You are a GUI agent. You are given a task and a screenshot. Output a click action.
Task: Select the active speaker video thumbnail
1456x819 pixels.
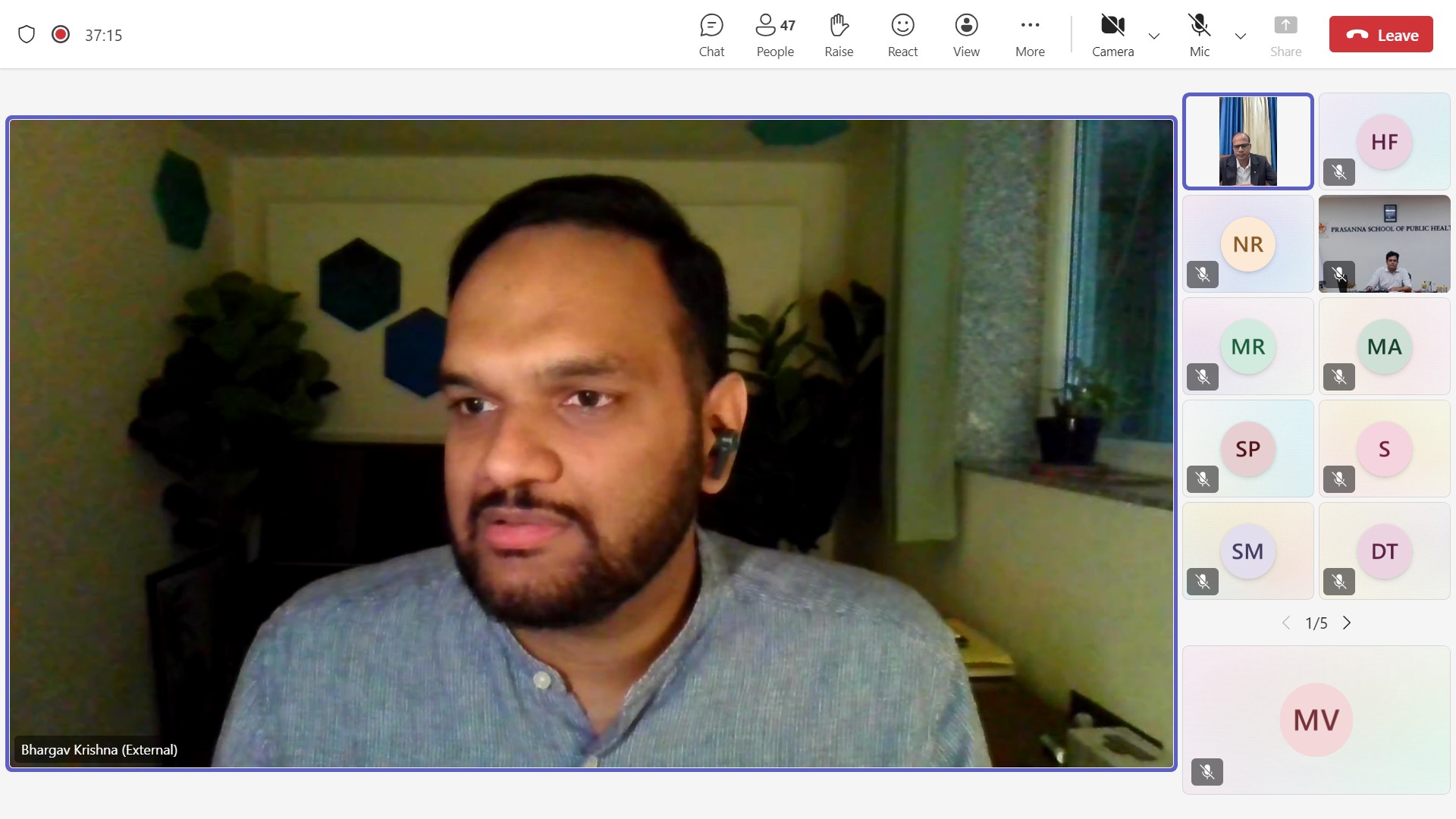coord(1247,141)
